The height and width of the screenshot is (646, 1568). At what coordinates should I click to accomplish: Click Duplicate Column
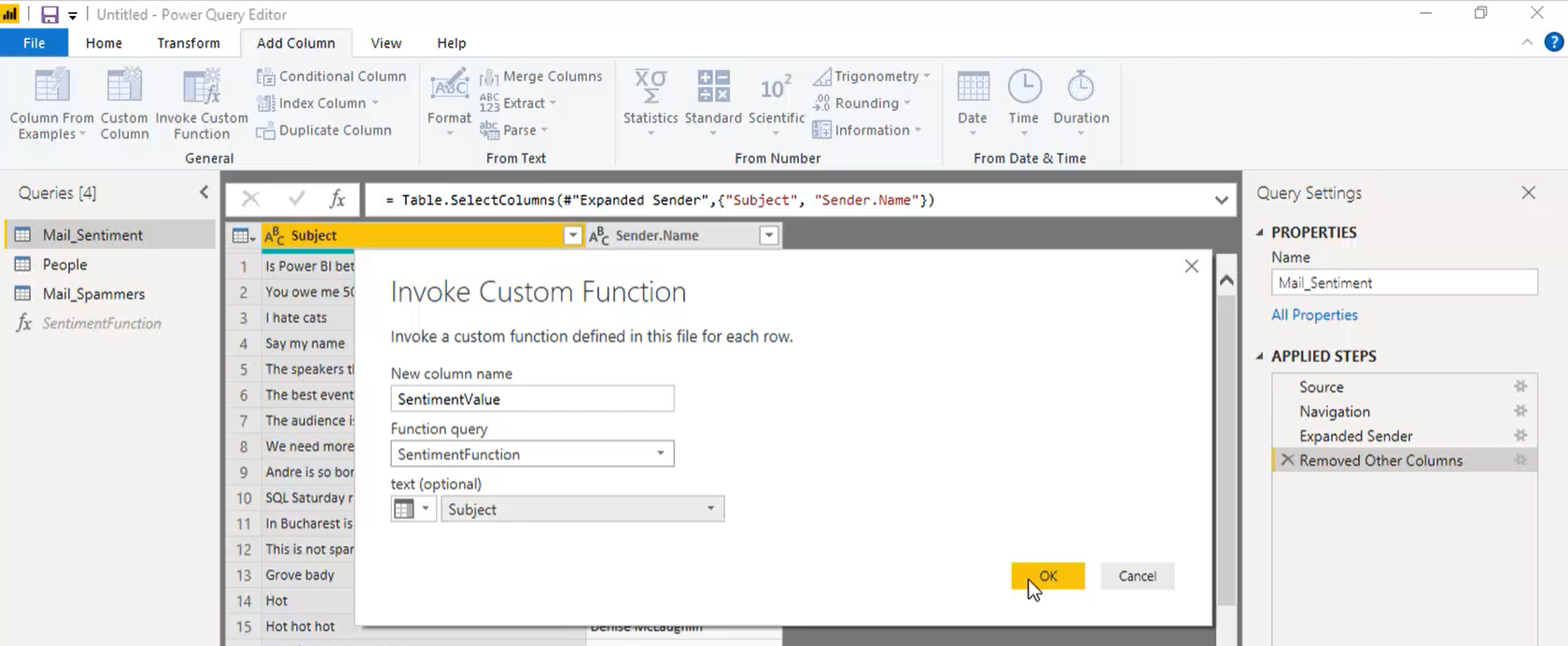coord(324,131)
